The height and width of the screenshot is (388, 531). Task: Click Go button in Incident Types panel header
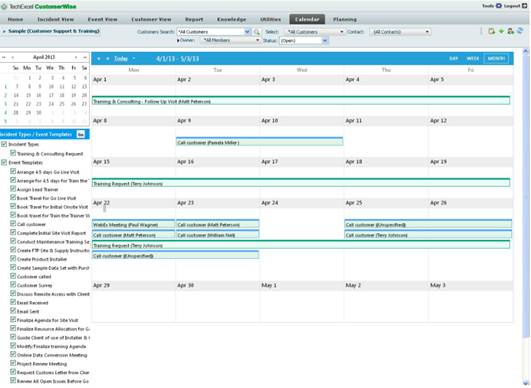(81, 134)
